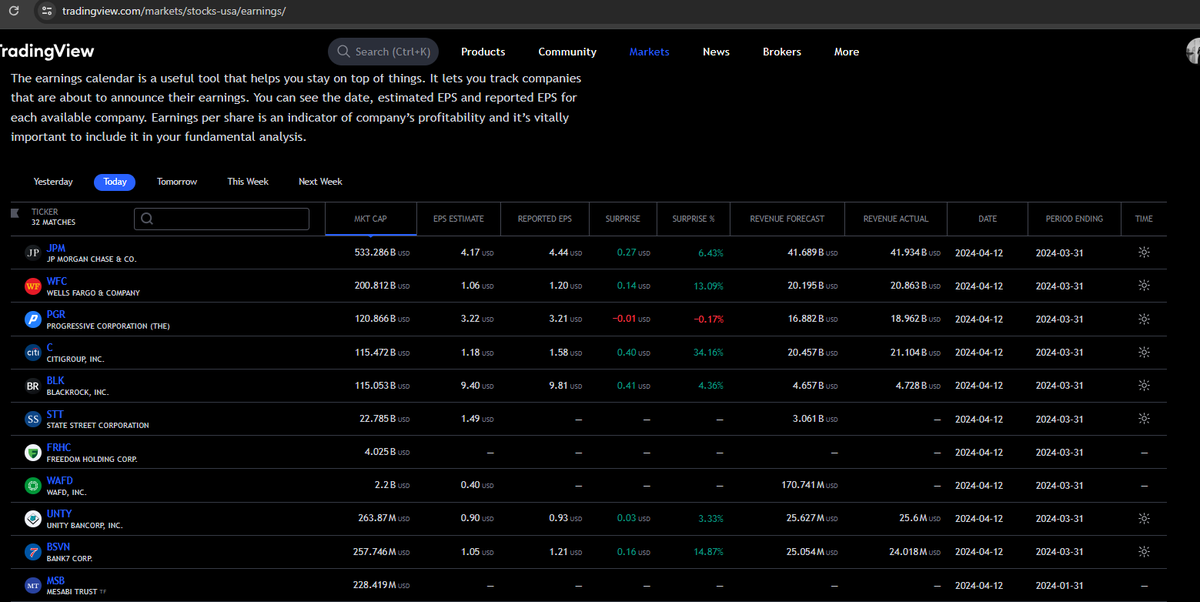Show This Week earnings
This screenshot has width=1200, height=602.
tap(248, 182)
